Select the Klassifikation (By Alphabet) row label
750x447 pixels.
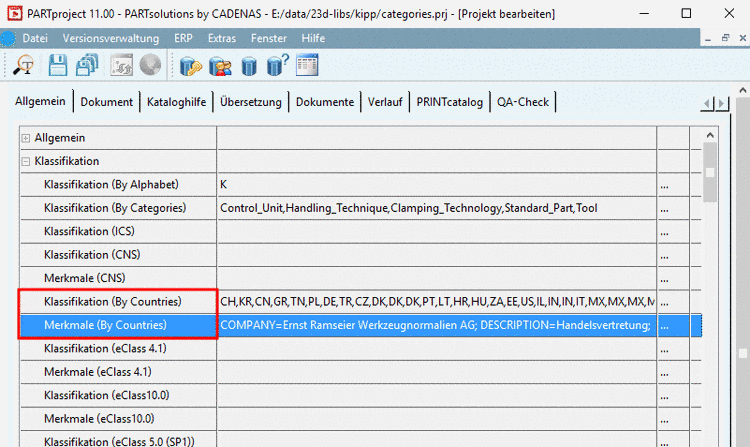click(x=111, y=185)
